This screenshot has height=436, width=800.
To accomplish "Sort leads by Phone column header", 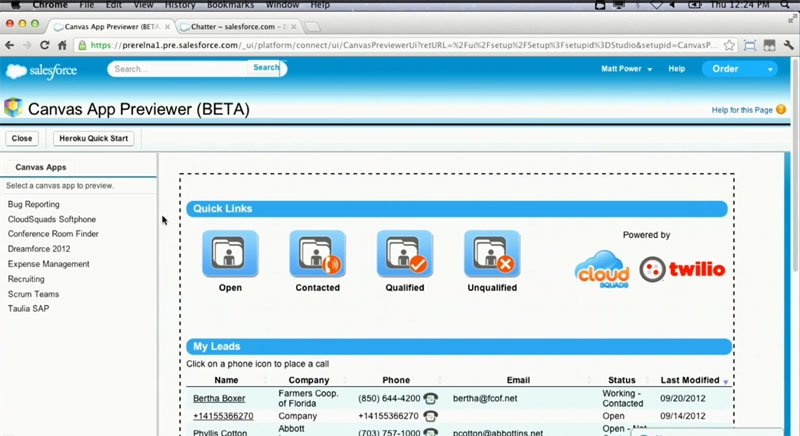I will click(396, 380).
